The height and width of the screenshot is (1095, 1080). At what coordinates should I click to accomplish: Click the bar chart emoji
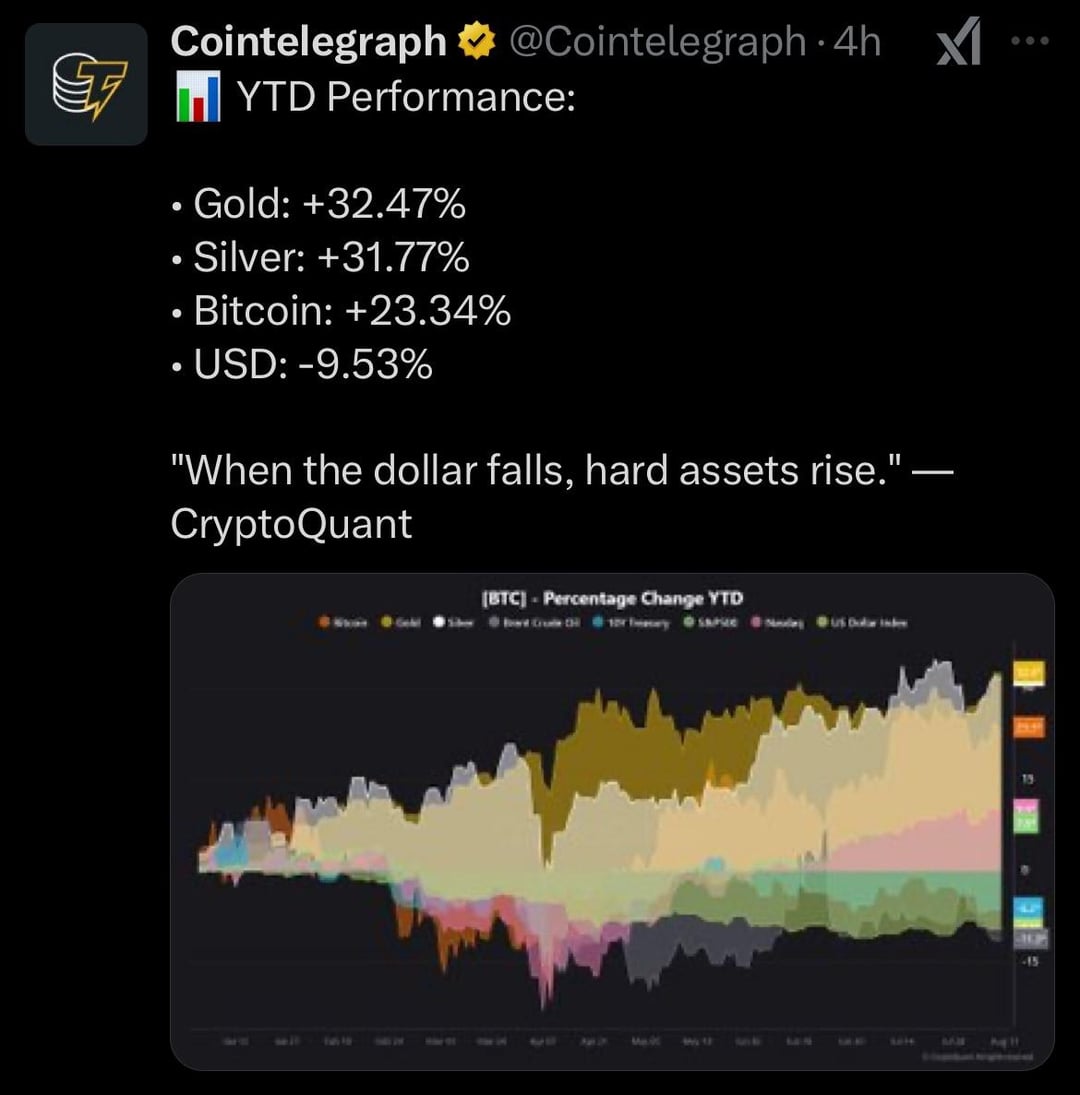click(x=198, y=96)
